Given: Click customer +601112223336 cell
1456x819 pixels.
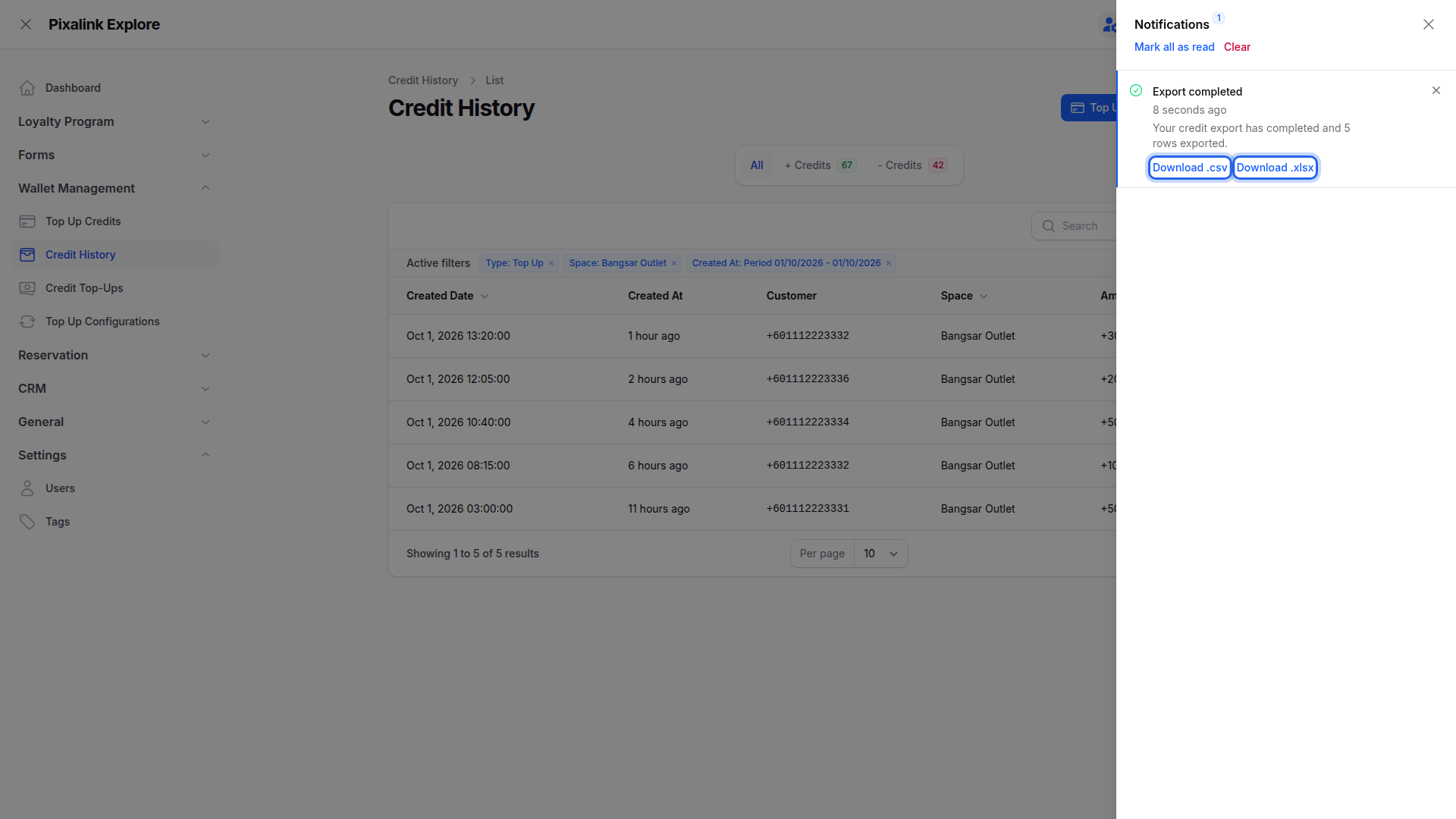Looking at the screenshot, I should pyautogui.click(x=808, y=379).
